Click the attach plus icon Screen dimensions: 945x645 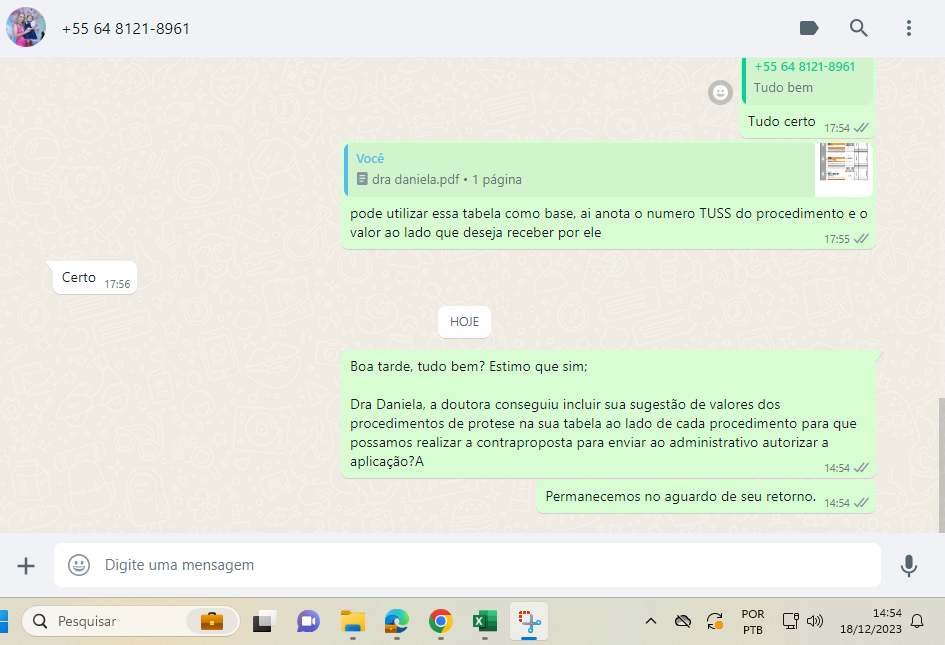point(26,566)
